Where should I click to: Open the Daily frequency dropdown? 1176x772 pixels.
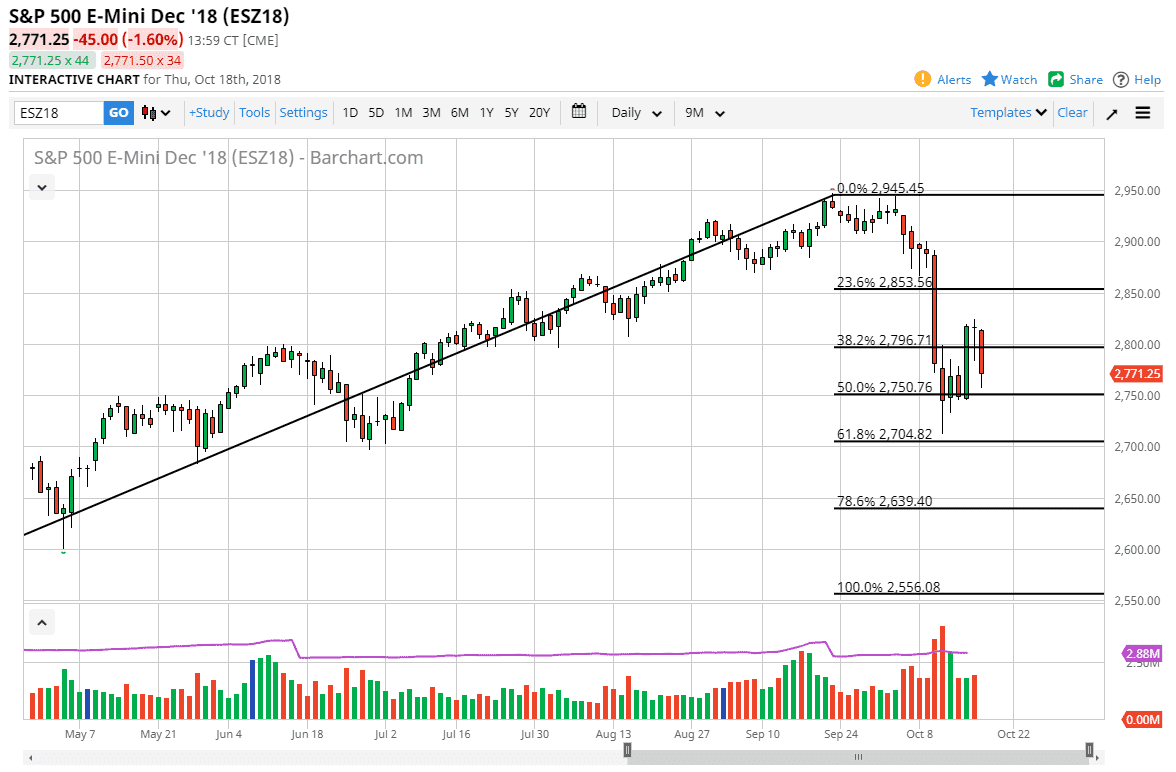click(636, 112)
